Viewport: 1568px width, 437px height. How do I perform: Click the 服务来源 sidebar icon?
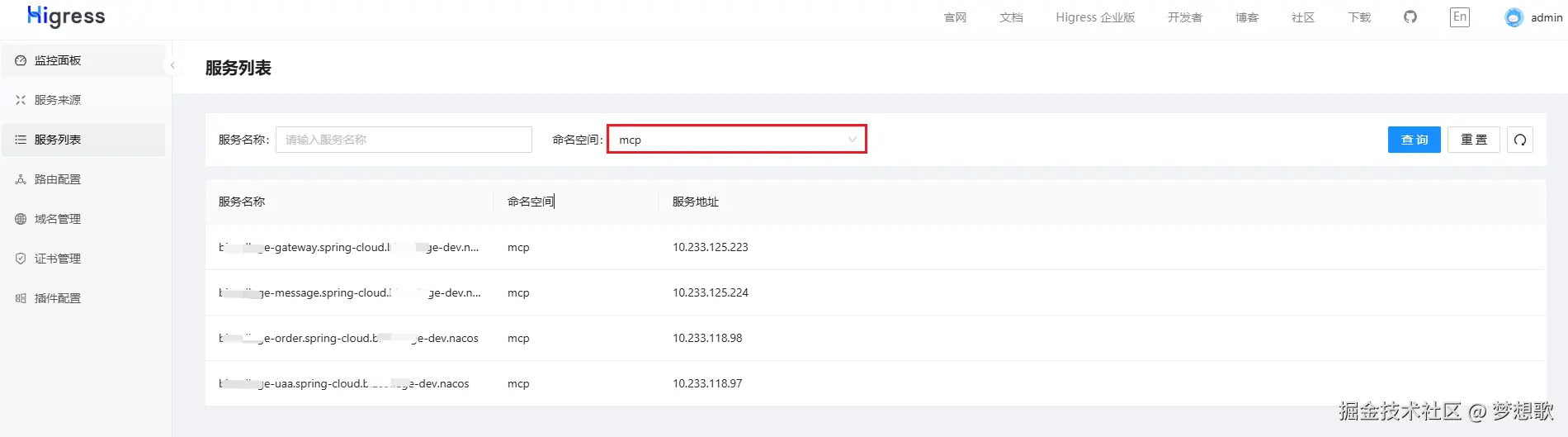coord(21,100)
